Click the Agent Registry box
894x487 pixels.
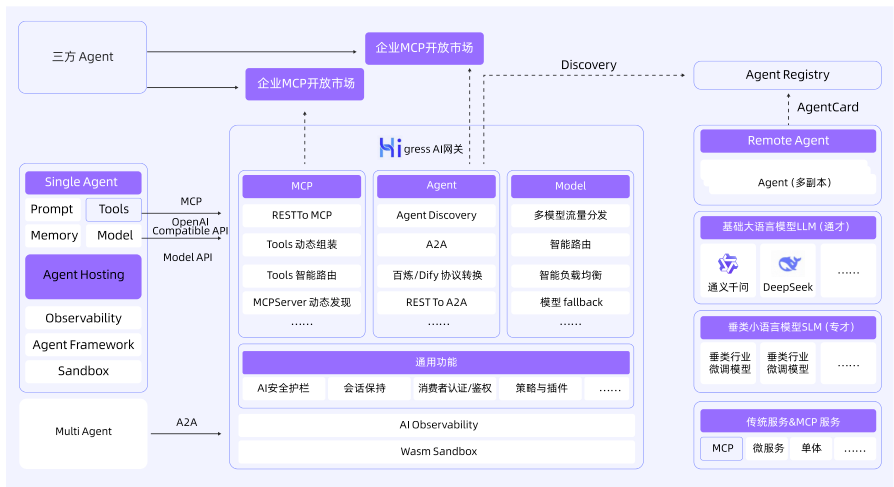(x=787, y=75)
